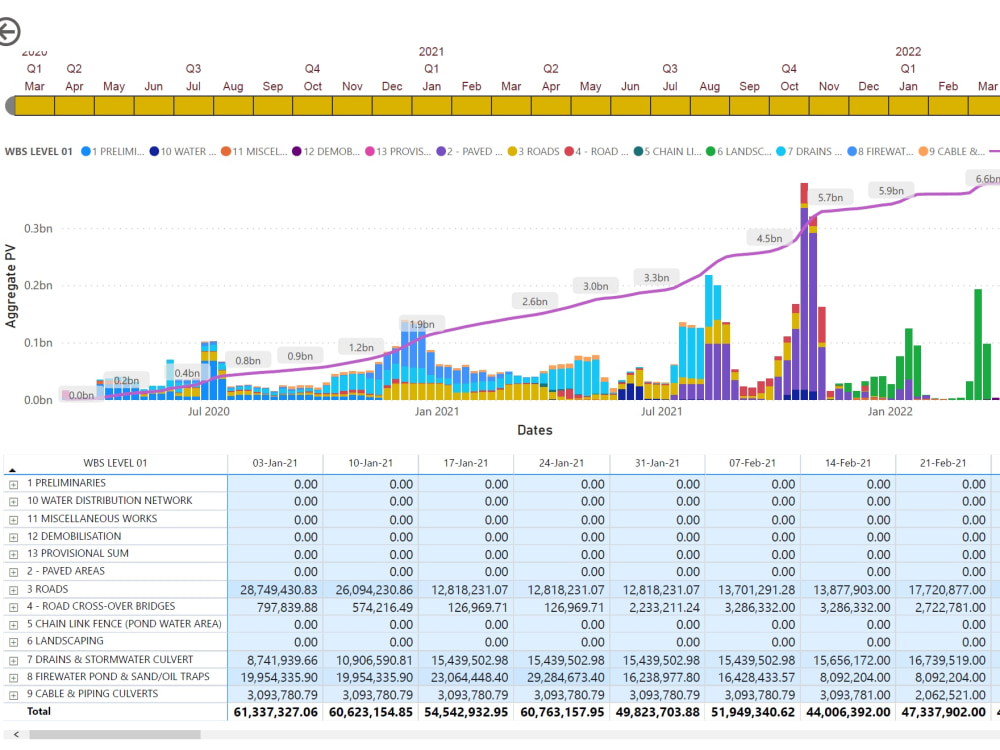Expand the 9 CABLE & PIPING CULVERTS row
The height and width of the screenshot is (750, 1000).
point(13,695)
